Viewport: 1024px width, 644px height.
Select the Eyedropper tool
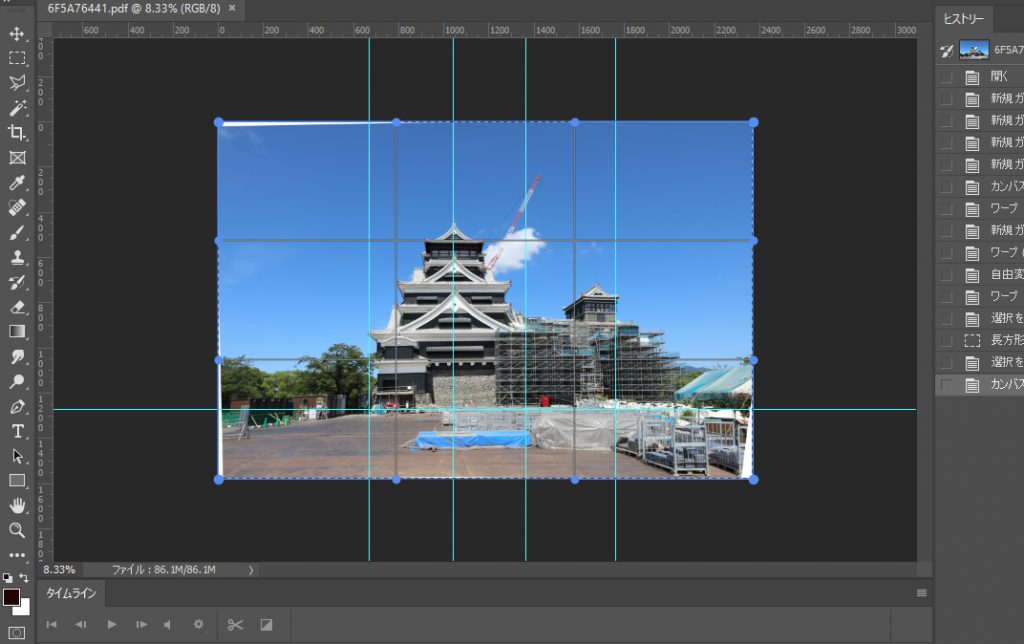(x=17, y=182)
